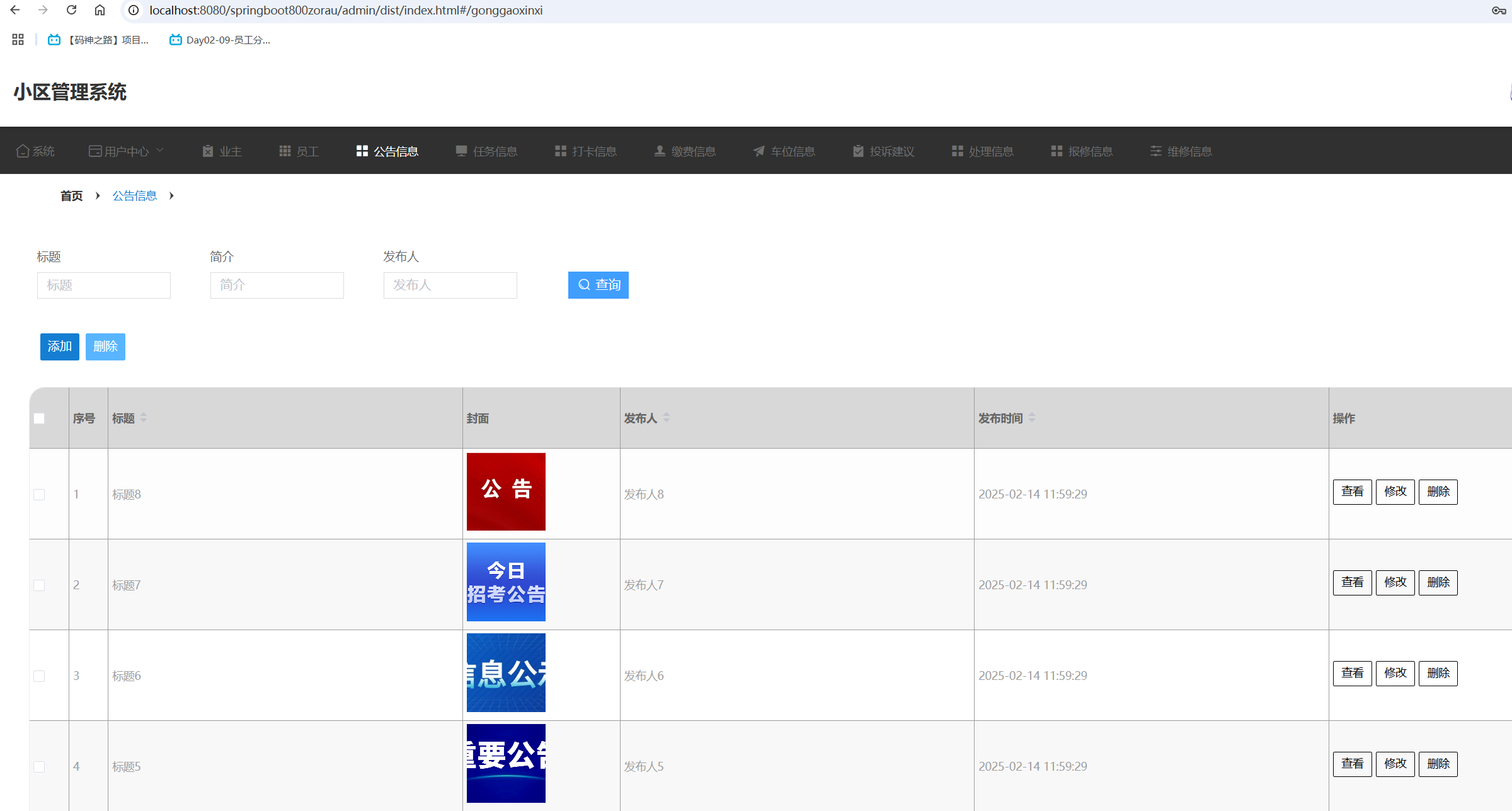Click the 系统 home icon in navbar
1512x811 pixels.
pos(23,151)
